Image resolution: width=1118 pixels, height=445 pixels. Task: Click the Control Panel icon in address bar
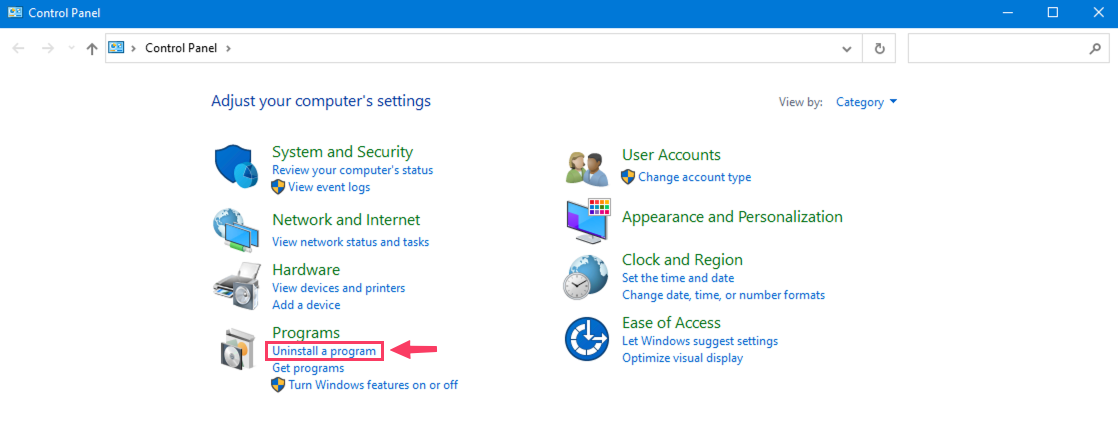pyautogui.click(x=116, y=48)
